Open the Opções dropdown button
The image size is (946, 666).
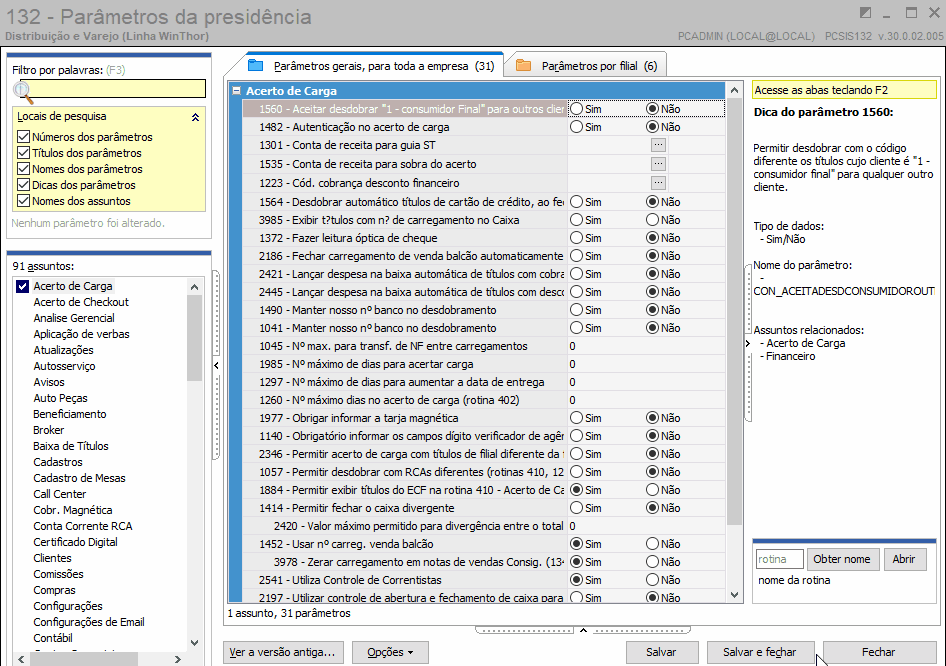point(390,652)
